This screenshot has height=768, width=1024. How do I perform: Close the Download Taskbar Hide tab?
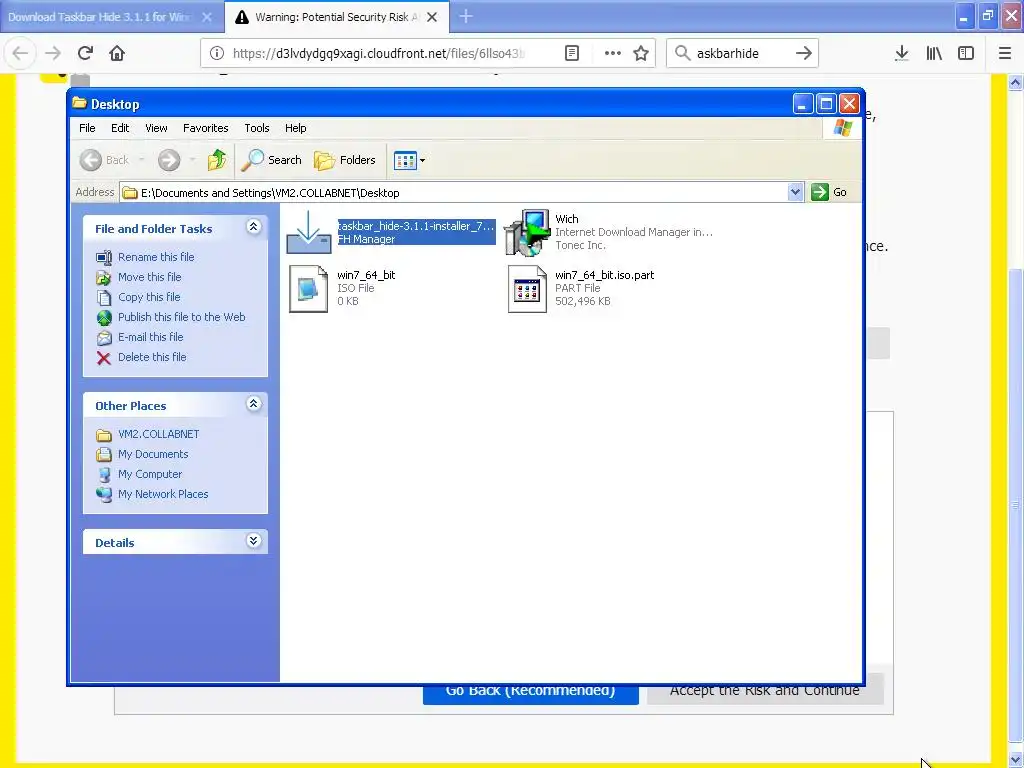pos(206,17)
